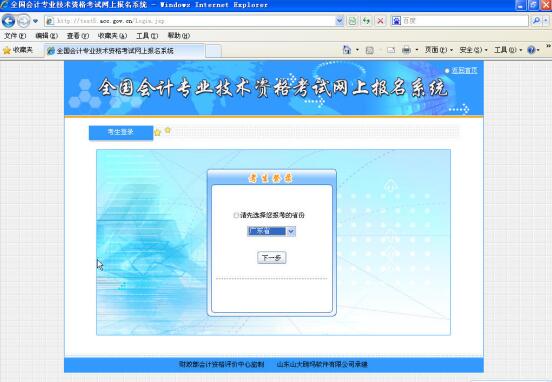The height and width of the screenshot is (382, 552).
Task: Click the 山东山大鸥玛软件有限公司承建 footer text
Action: click(322, 364)
